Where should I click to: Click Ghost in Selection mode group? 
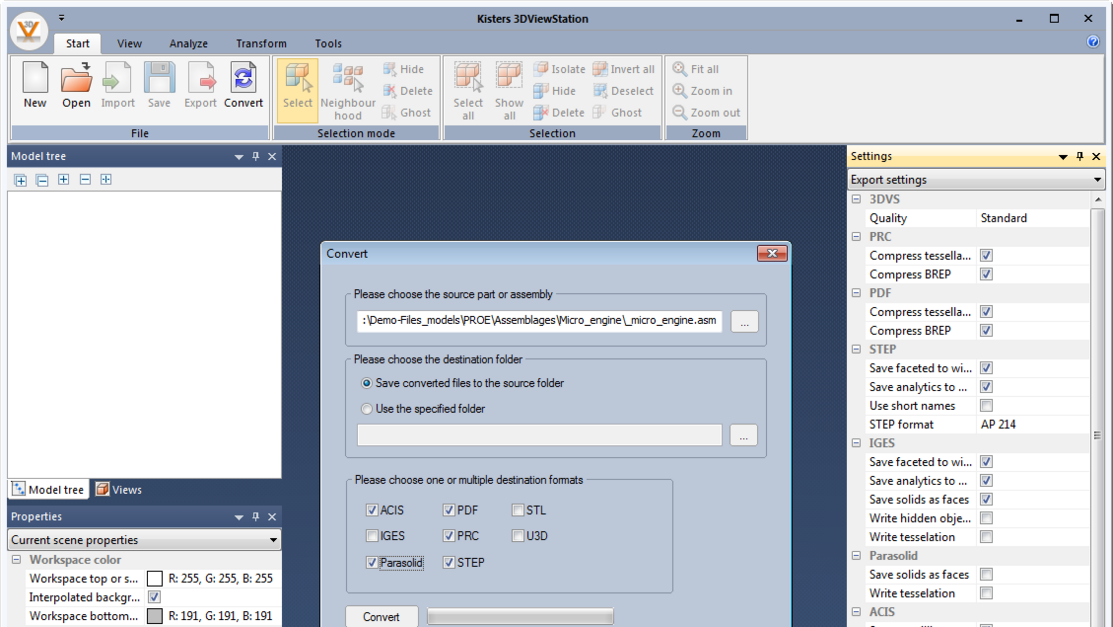(407, 112)
